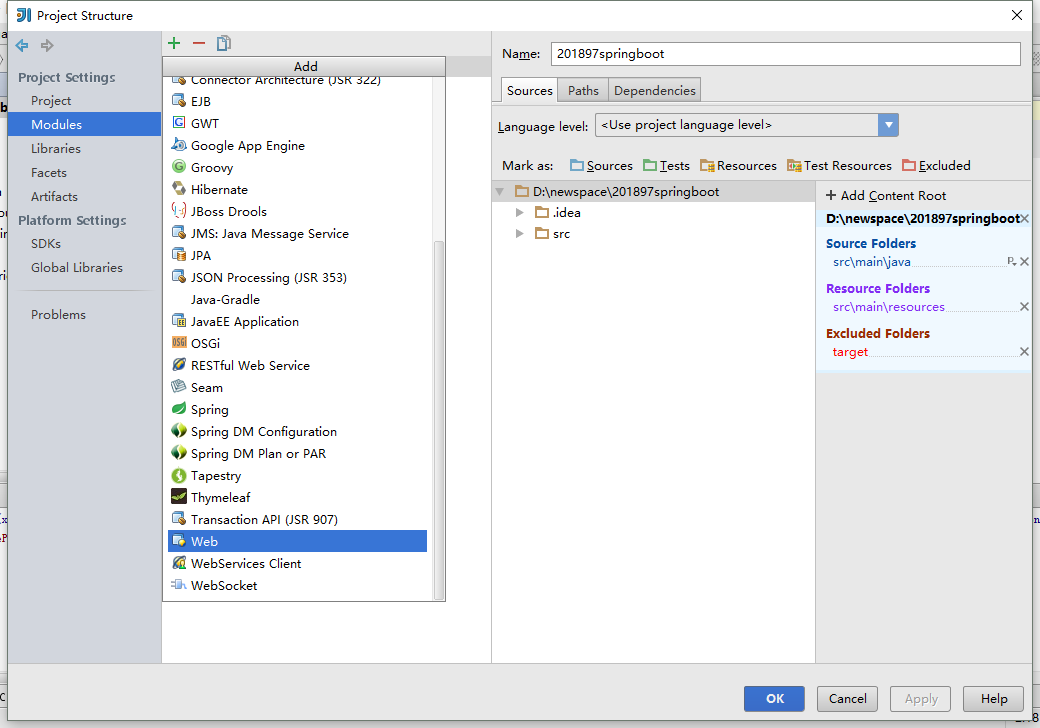This screenshot has height=728, width=1040.
Task: Expand the .idea folder node
Action: pos(519,213)
